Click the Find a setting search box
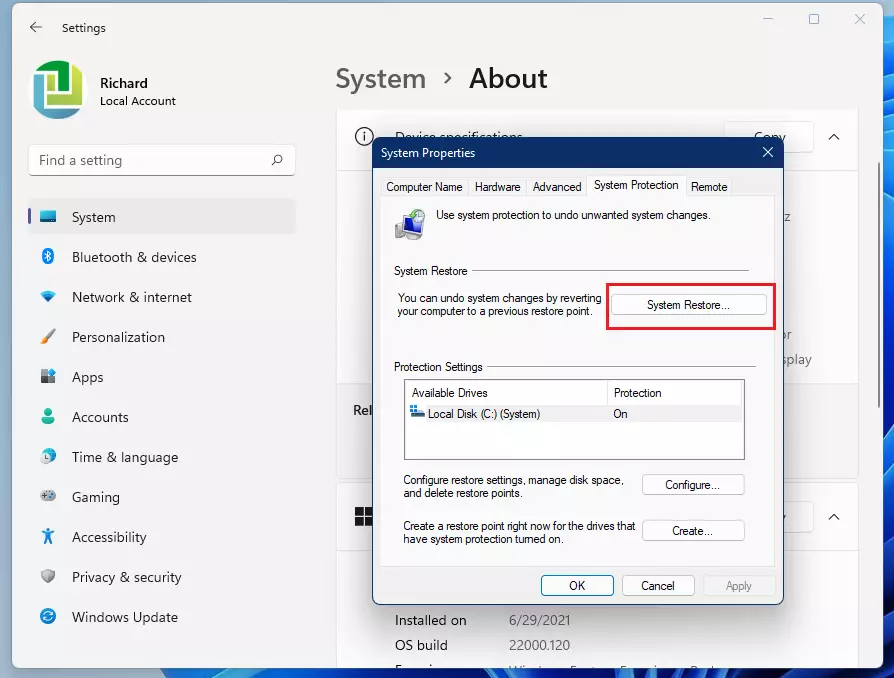 point(162,160)
